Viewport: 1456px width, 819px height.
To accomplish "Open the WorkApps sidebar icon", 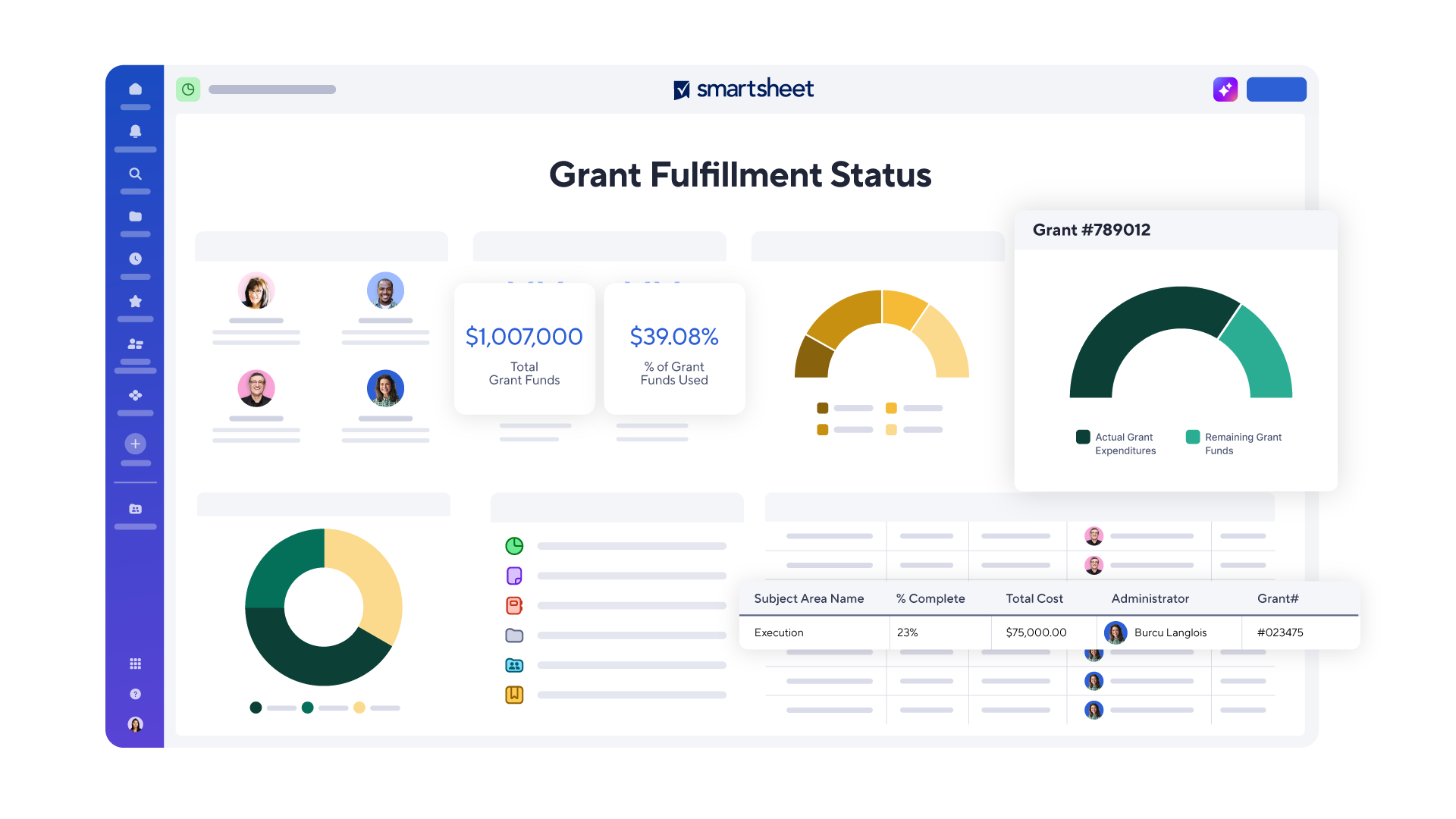I will 135,395.
